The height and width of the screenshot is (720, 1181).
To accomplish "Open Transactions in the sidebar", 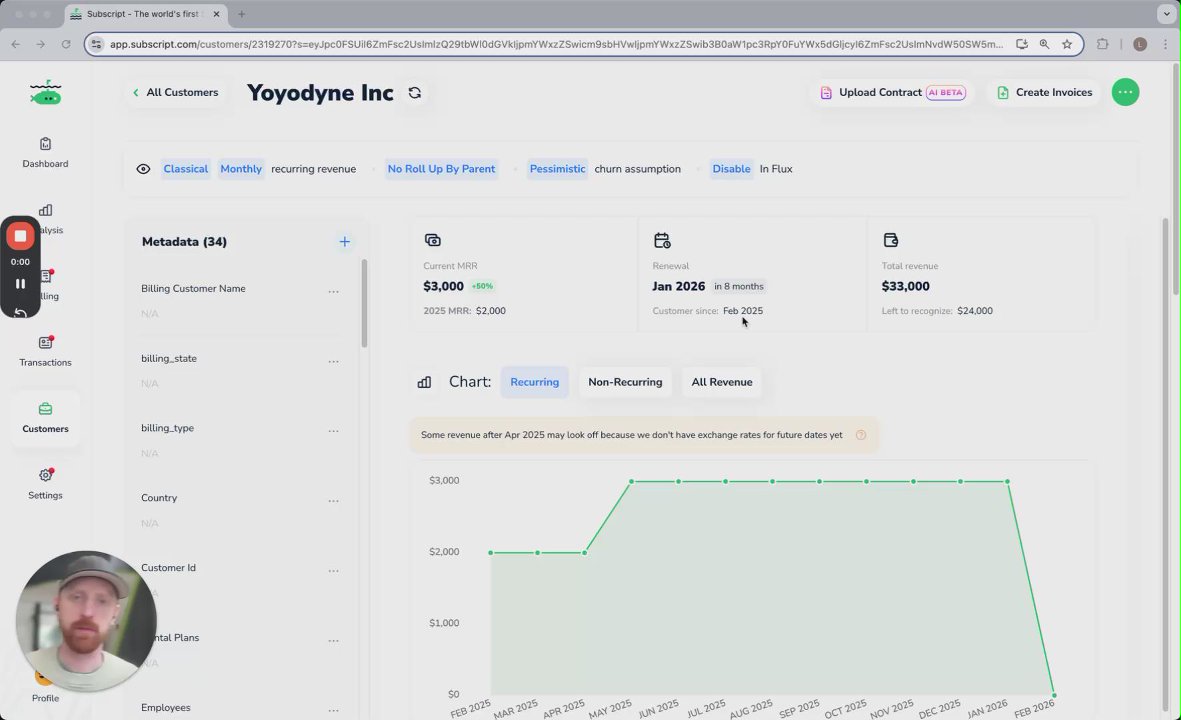I will pos(45,352).
